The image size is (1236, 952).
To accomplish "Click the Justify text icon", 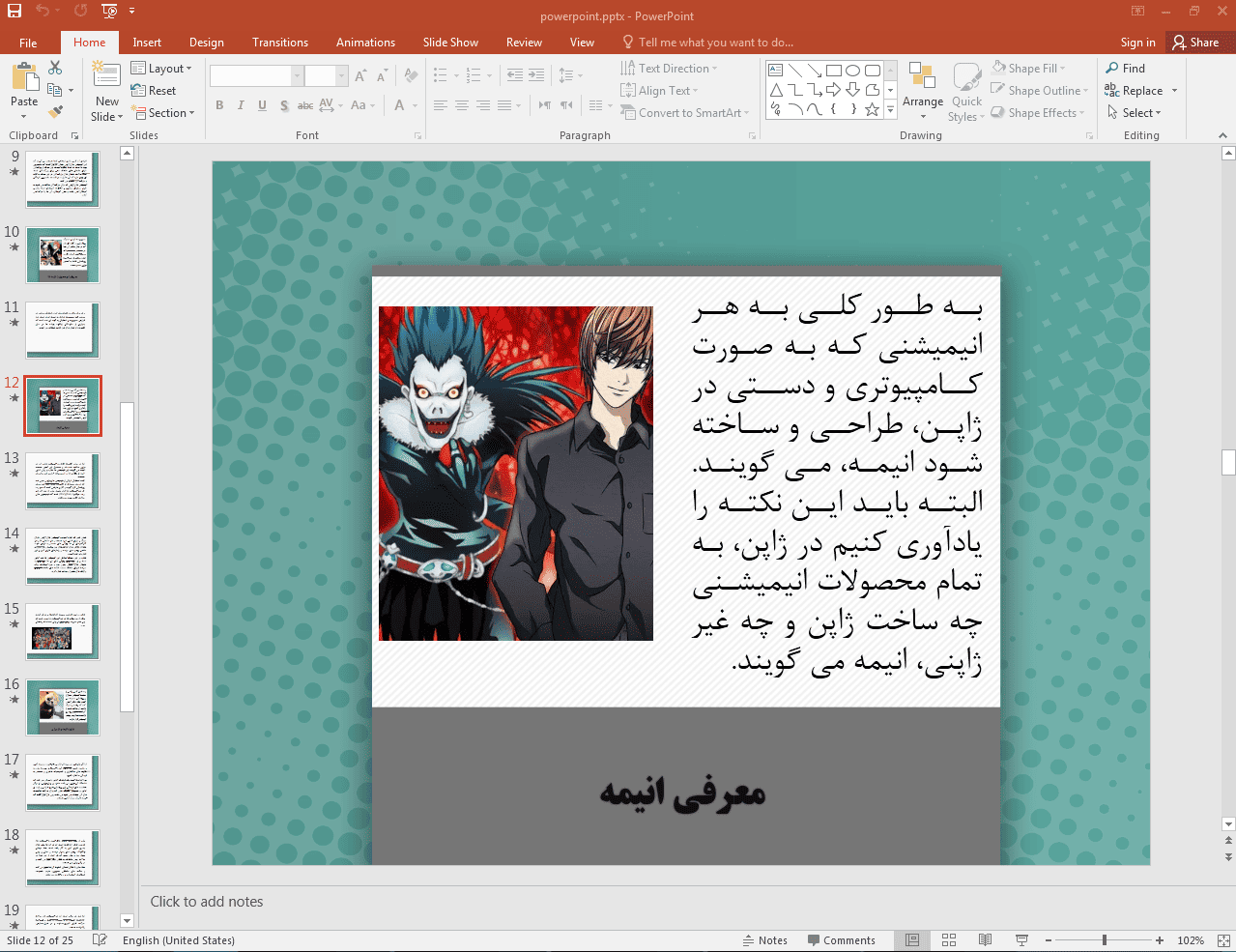I will [x=503, y=105].
